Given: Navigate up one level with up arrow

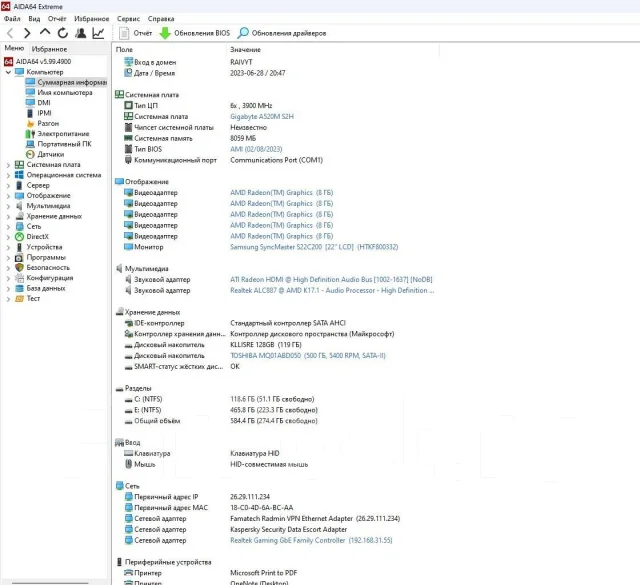Looking at the screenshot, I should [x=45, y=32].
